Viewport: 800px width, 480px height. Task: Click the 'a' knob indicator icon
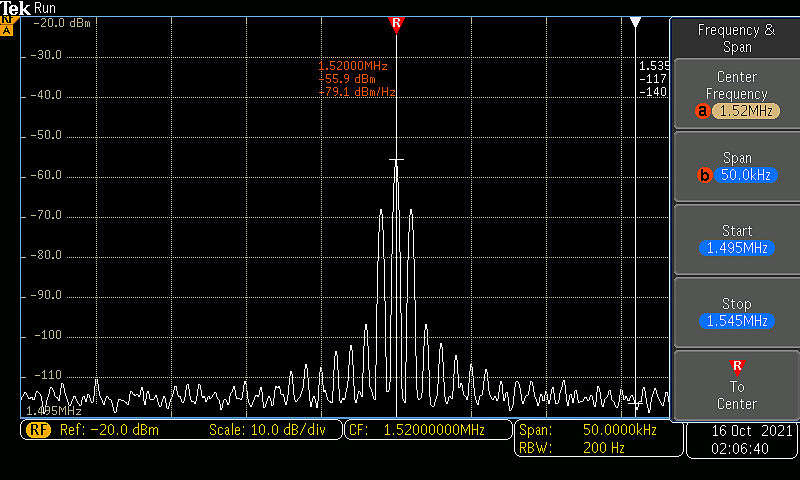pos(703,111)
